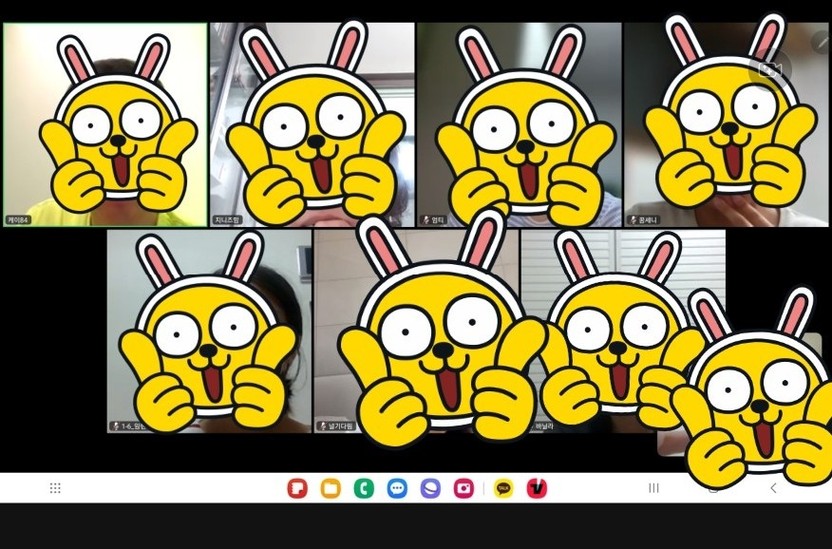Select the 엄티 participant video tile

pos(519,125)
